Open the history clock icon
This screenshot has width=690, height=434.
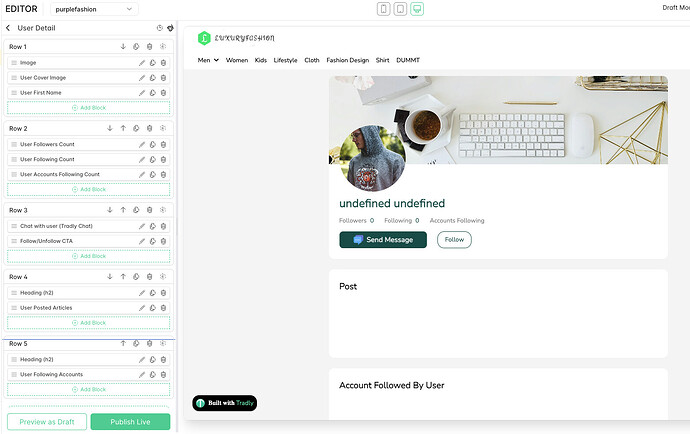tap(159, 28)
